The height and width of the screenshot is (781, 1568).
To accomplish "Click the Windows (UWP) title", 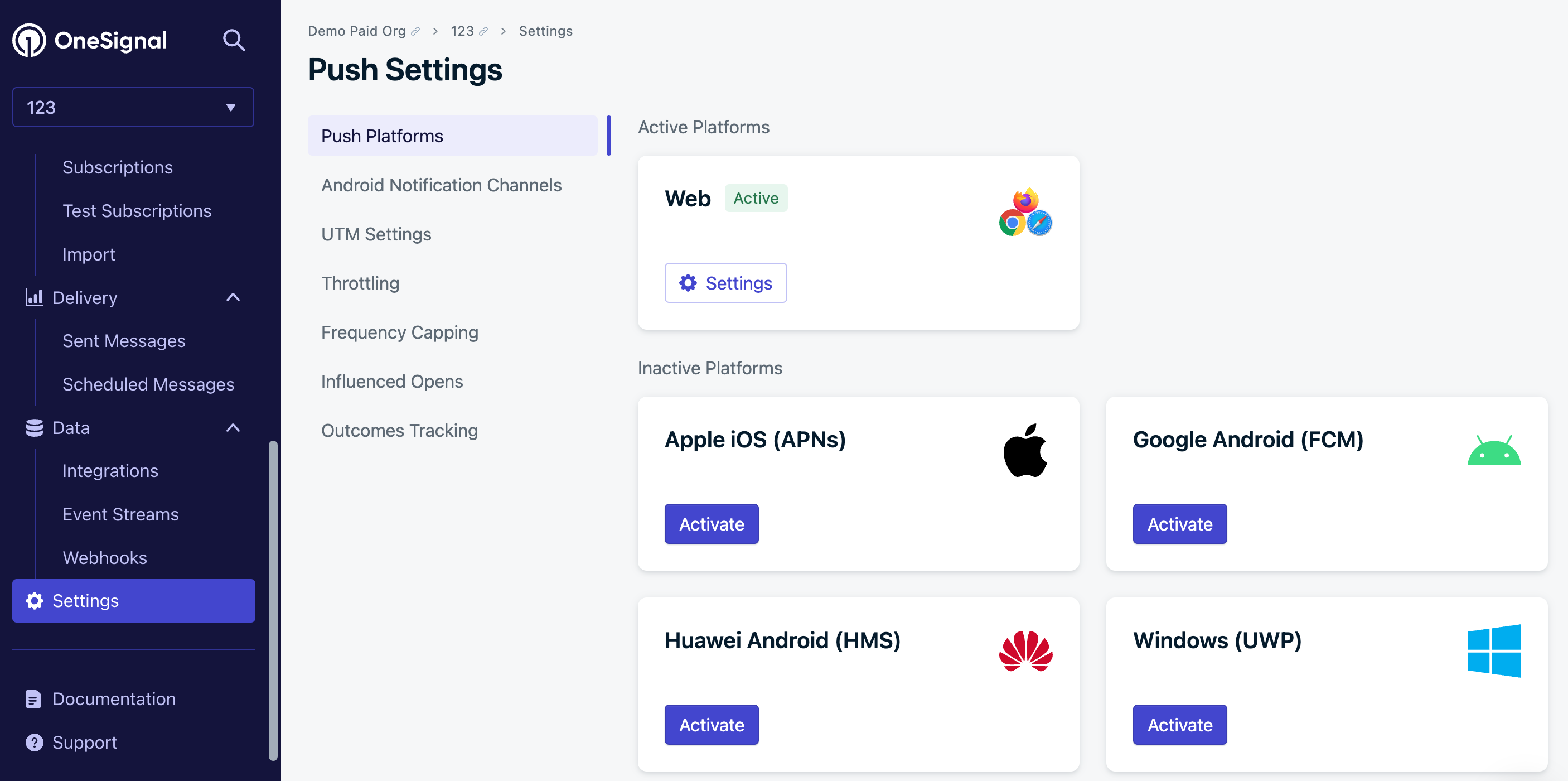I will [1217, 640].
